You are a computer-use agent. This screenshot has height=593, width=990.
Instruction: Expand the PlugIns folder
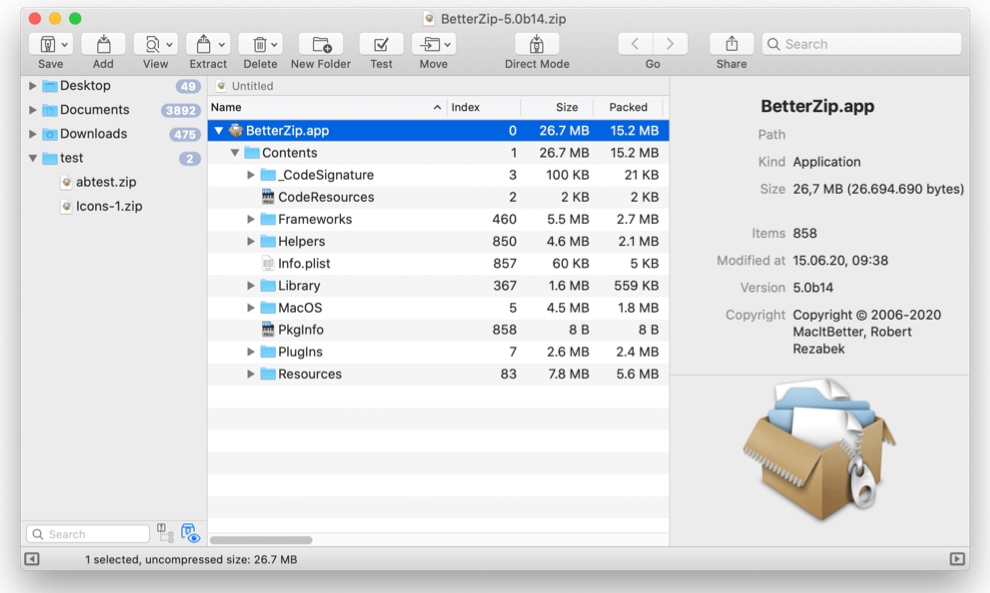(x=251, y=352)
